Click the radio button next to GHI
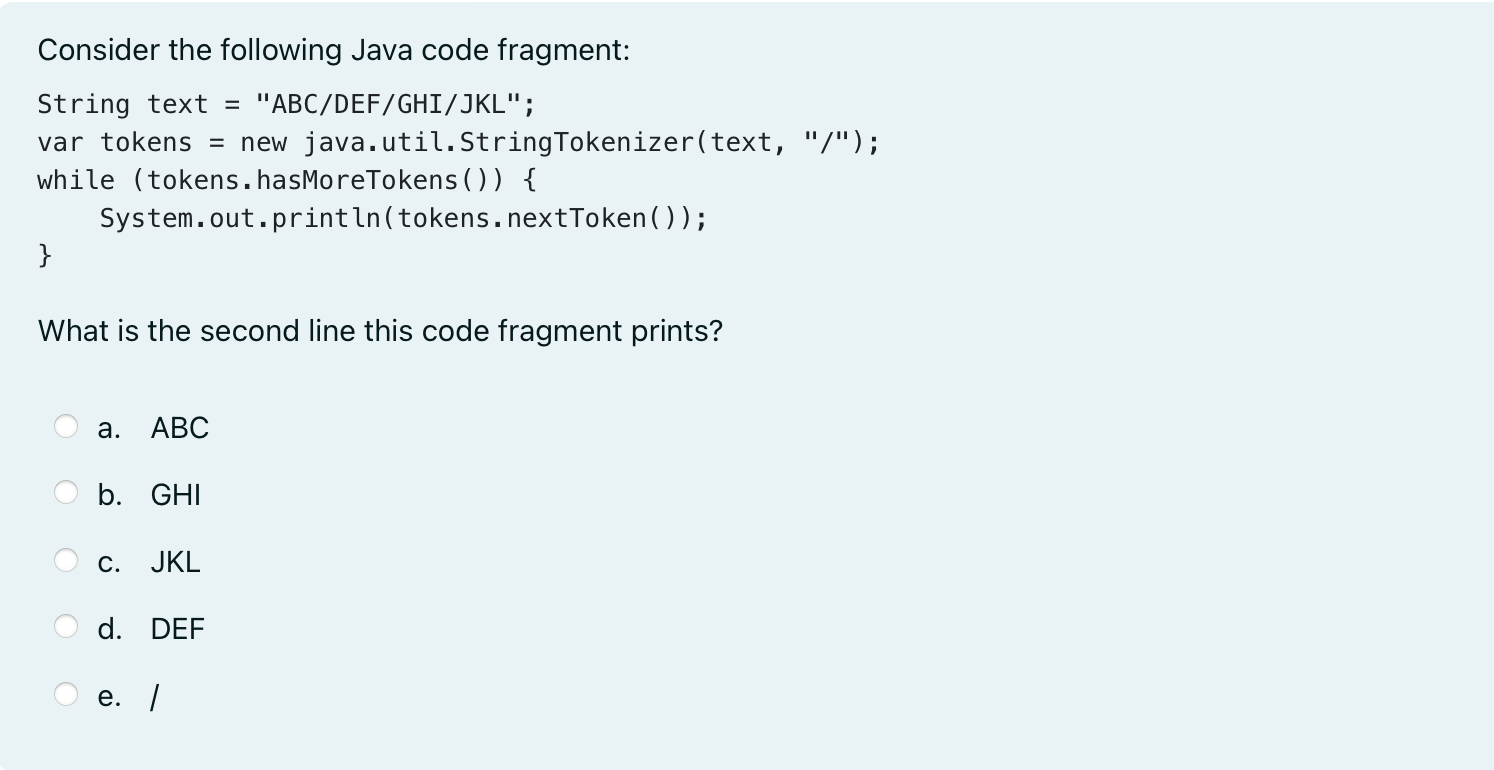Screen dimensions: 1494x770 [x=67, y=493]
